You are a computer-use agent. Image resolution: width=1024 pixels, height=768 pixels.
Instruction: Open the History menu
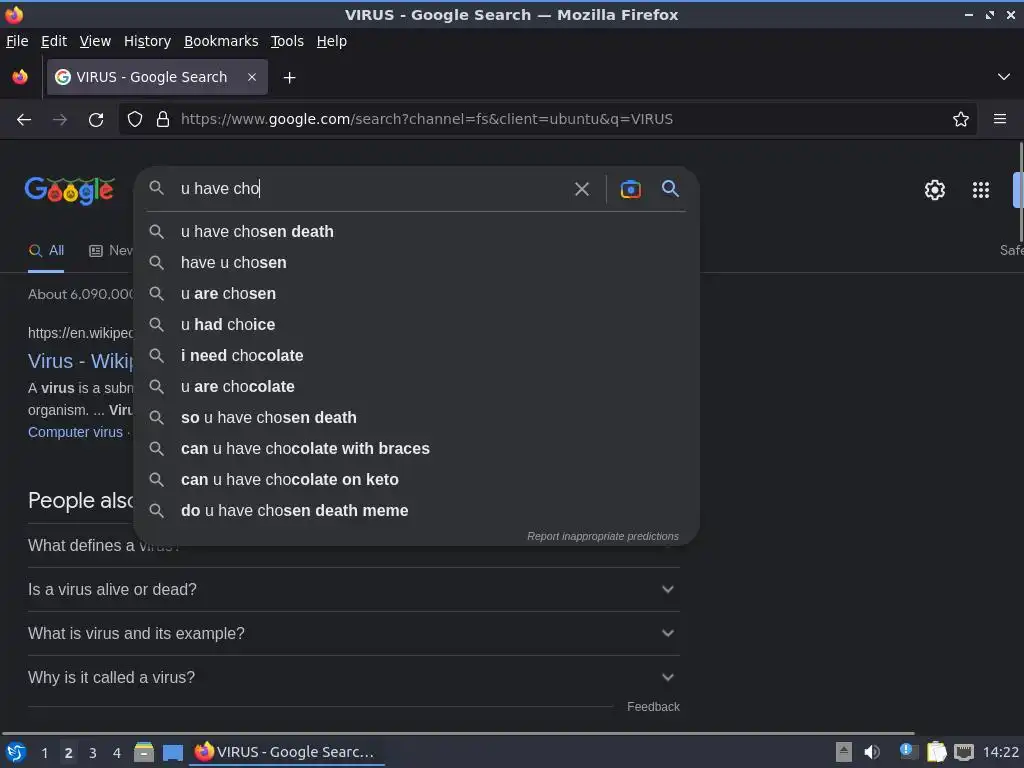pos(147,41)
